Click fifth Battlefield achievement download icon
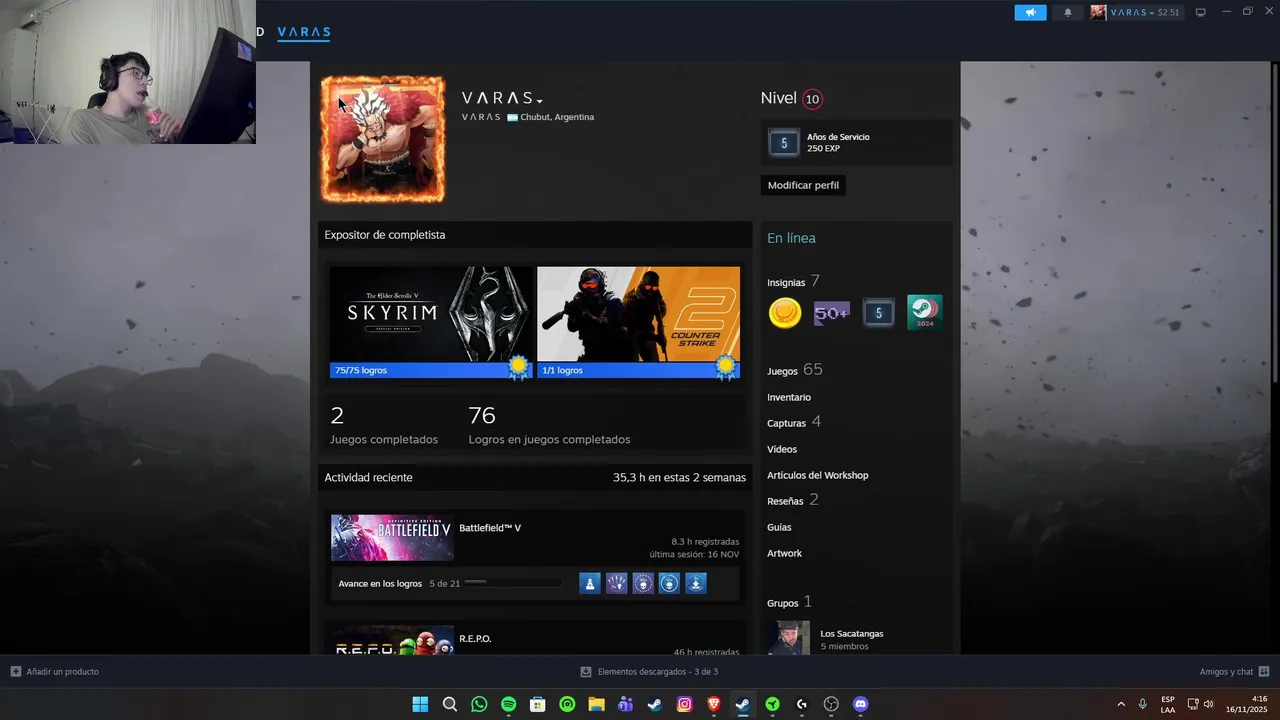Image resolution: width=1280 pixels, height=720 pixels. 696,583
